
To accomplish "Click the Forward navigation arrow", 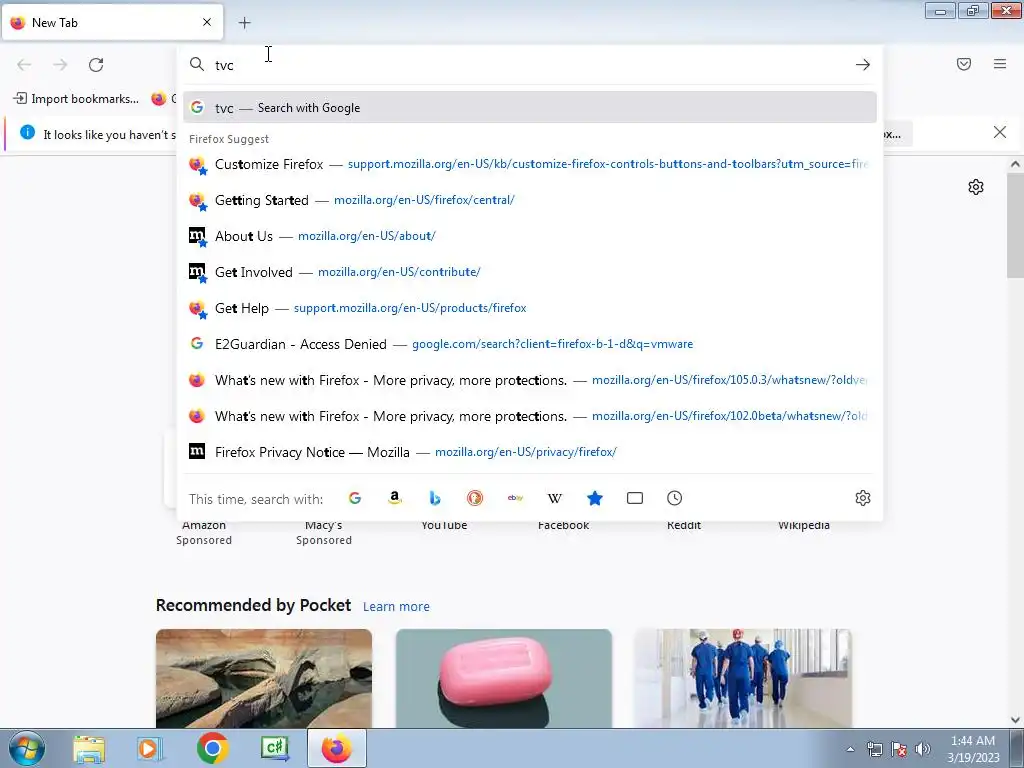I will [x=60, y=65].
